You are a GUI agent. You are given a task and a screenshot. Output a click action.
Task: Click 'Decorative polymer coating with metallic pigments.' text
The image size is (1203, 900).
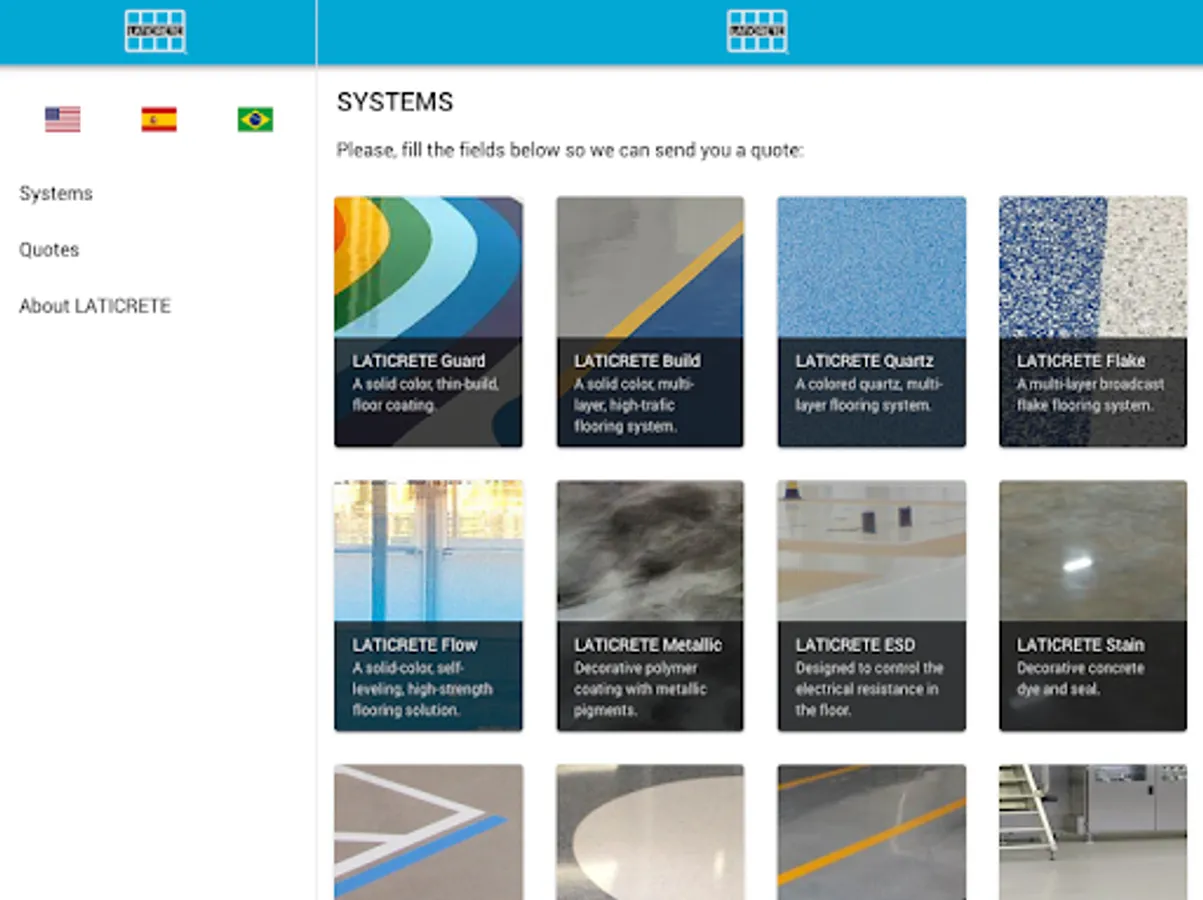pos(640,689)
